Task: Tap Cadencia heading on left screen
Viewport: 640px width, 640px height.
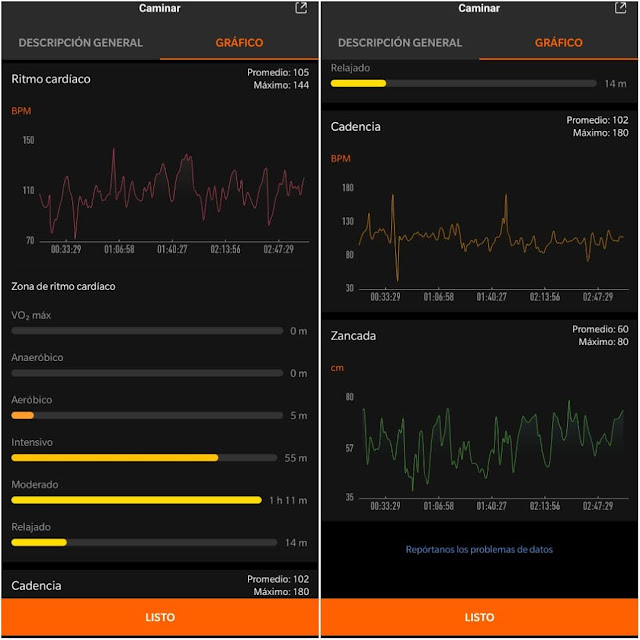Action: tap(36, 586)
